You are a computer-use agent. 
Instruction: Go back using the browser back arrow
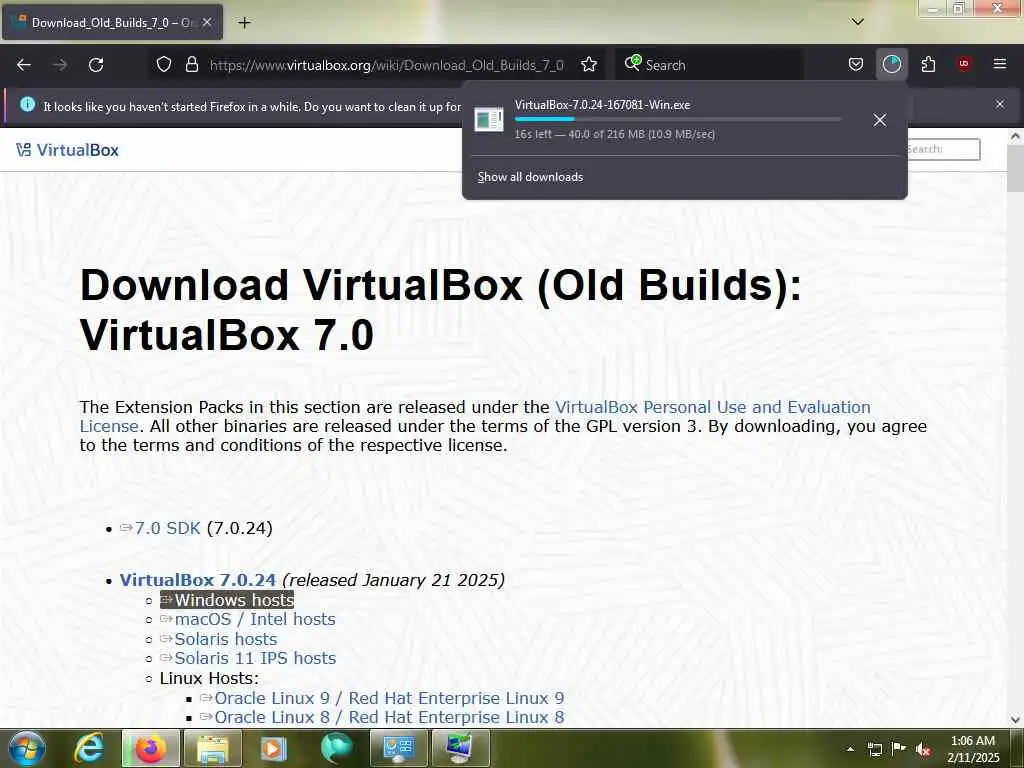pos(24,65)
